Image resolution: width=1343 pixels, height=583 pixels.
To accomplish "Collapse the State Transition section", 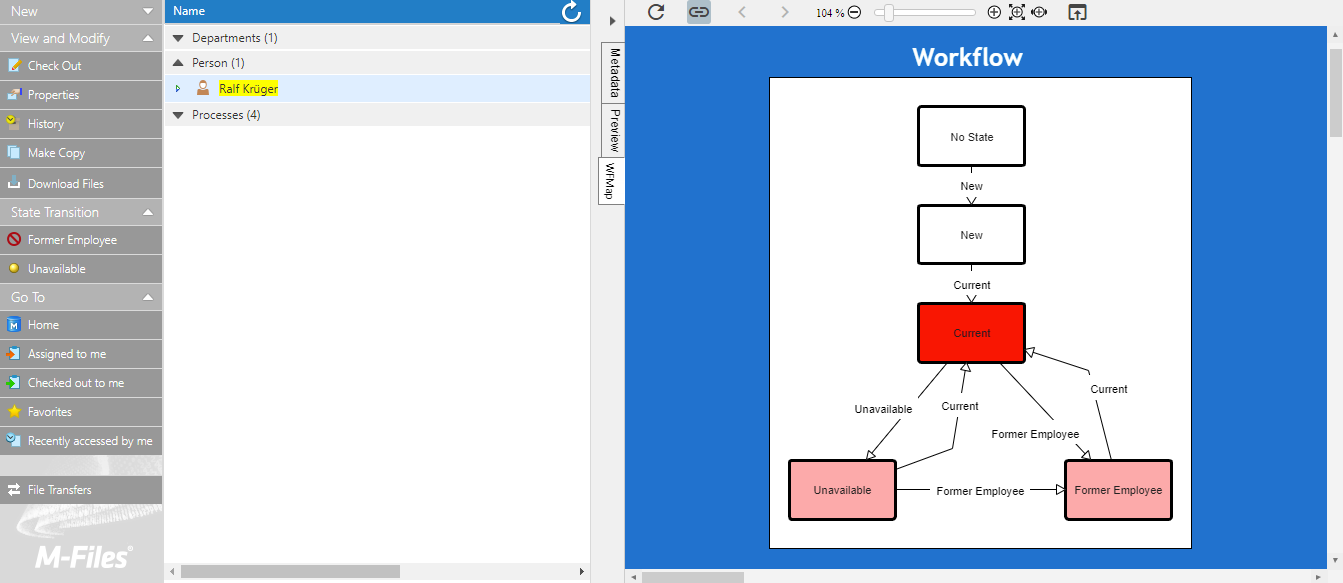I will click(x=148, y=212).
